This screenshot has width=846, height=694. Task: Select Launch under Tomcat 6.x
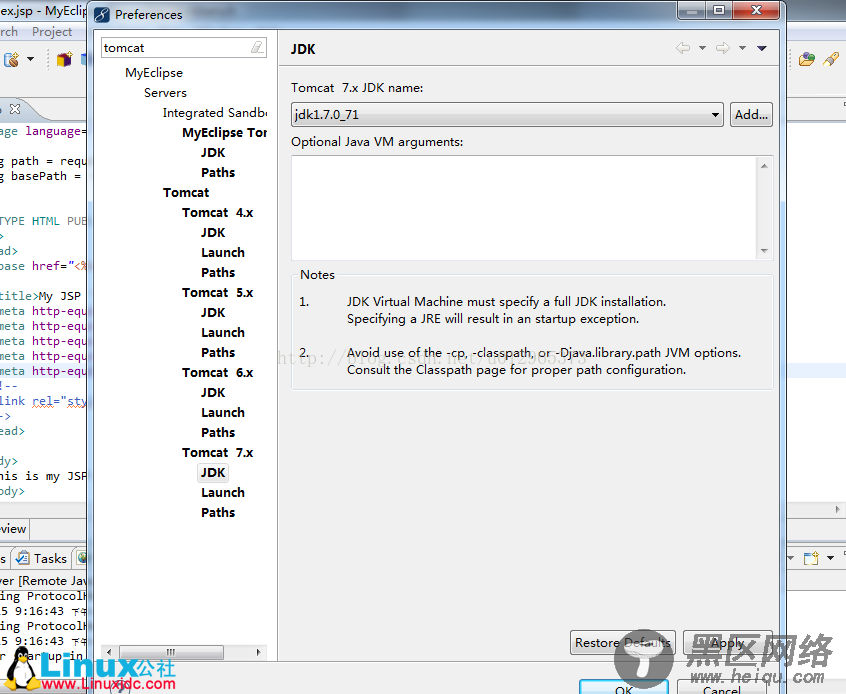point(223,412)
